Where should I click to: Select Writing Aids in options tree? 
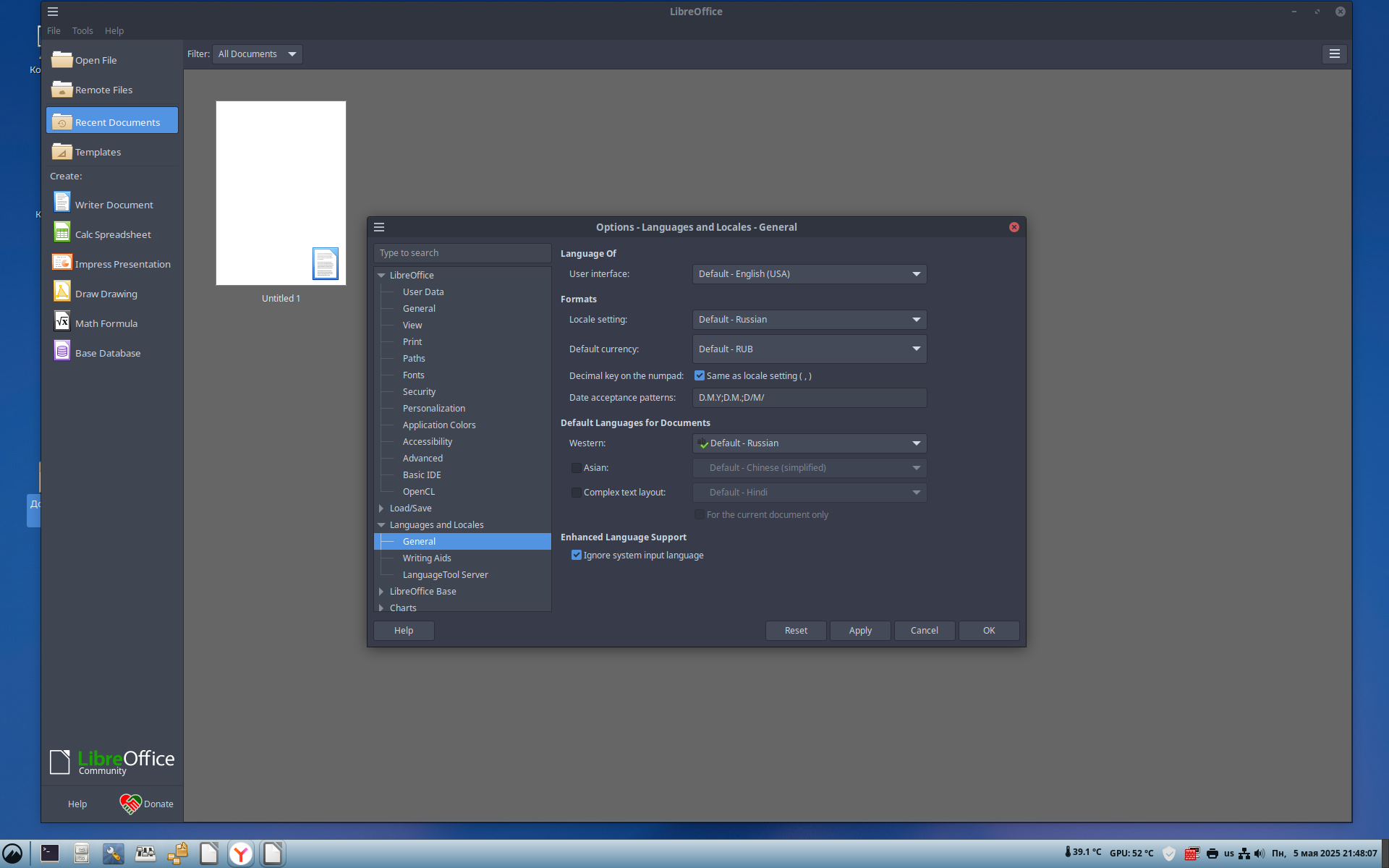pyautogui.click(x=427, y=558)
